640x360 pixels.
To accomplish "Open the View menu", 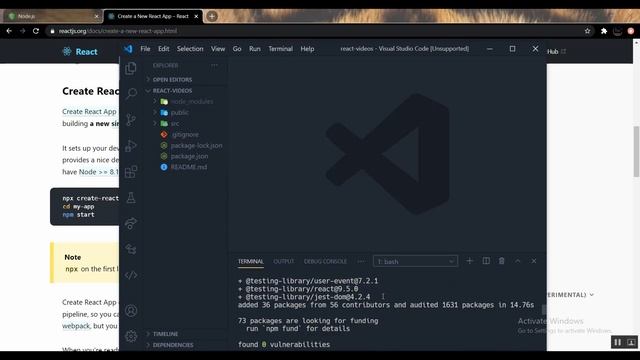I will pos(218,49).
